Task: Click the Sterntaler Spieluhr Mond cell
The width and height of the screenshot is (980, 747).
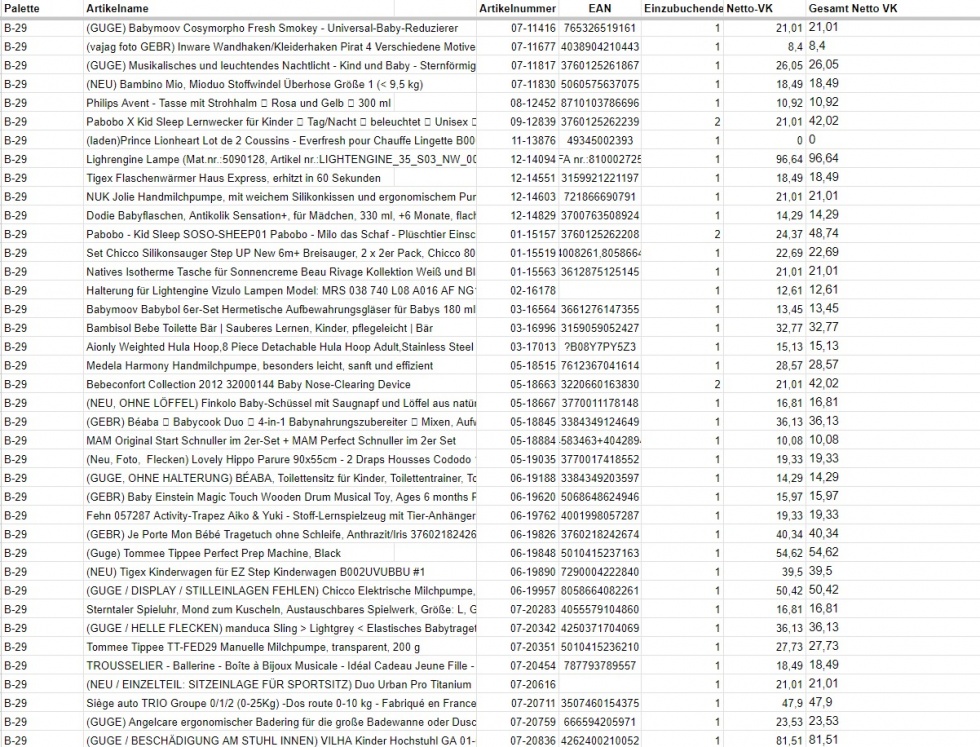Action: (x=281, y=609)
